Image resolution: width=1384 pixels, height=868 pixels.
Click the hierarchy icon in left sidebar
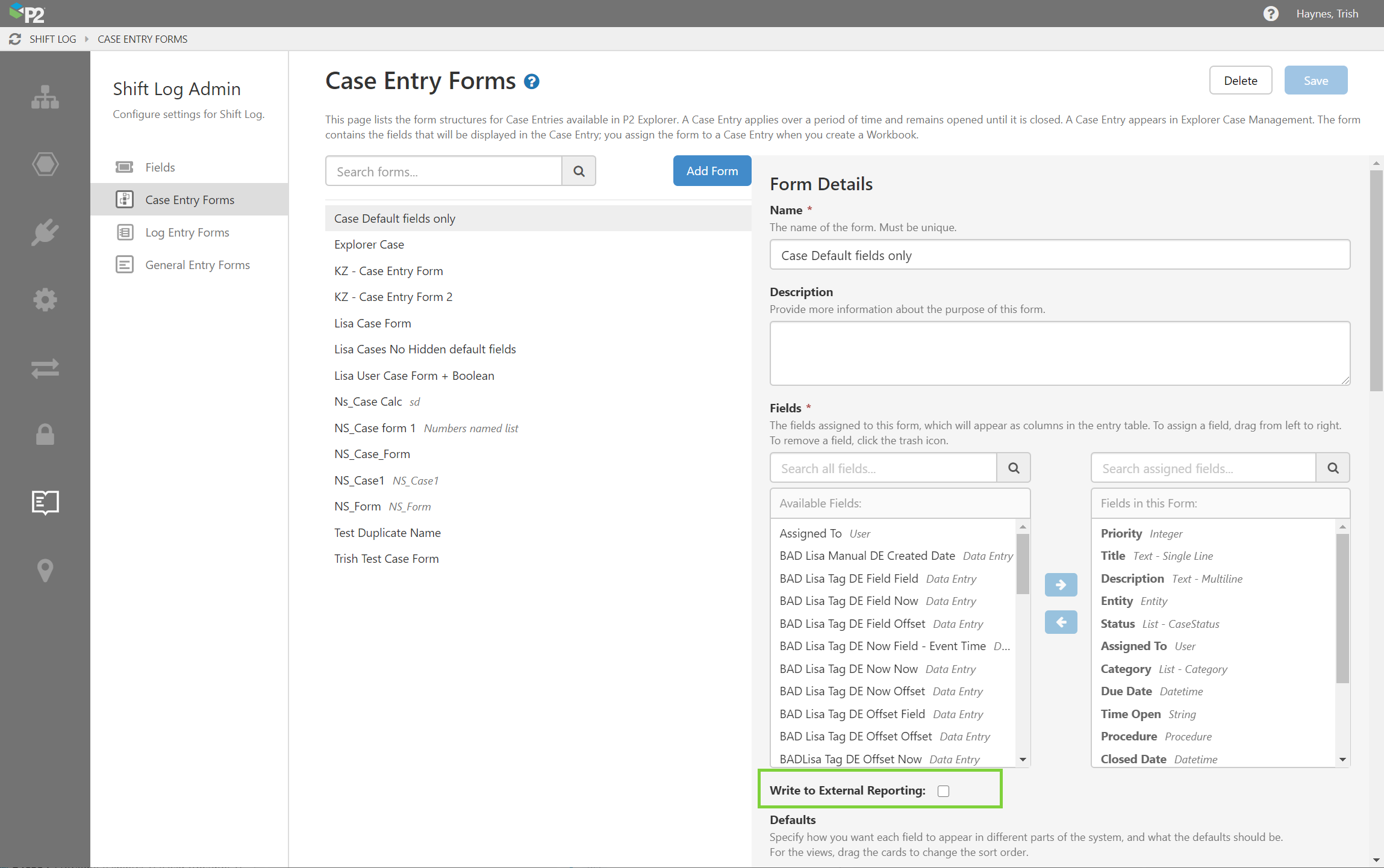(45, 96)
